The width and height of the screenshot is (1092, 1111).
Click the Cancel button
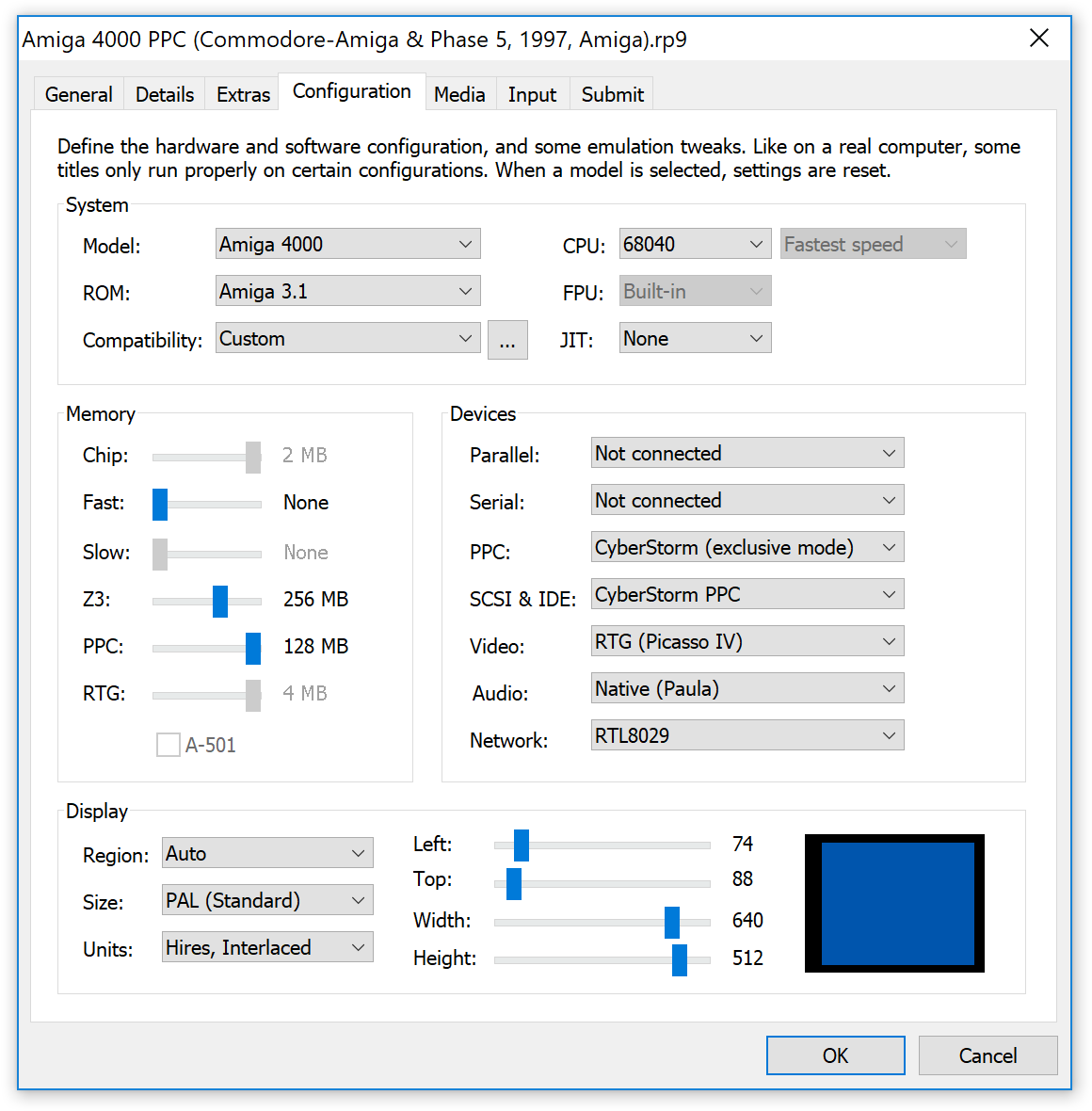[x=988, y=1055]
